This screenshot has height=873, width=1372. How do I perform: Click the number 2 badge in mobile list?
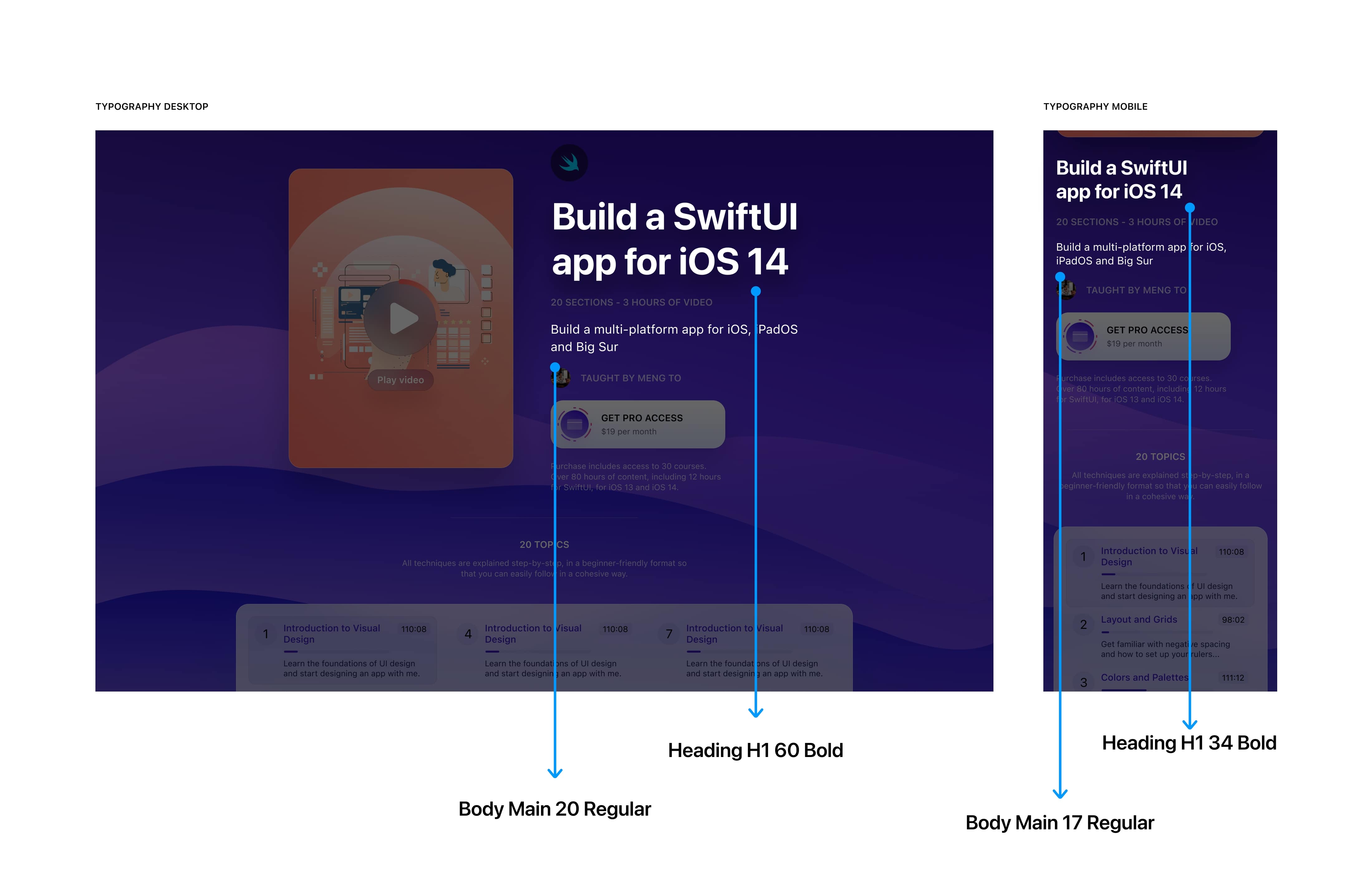click(x=1083, y=625)
